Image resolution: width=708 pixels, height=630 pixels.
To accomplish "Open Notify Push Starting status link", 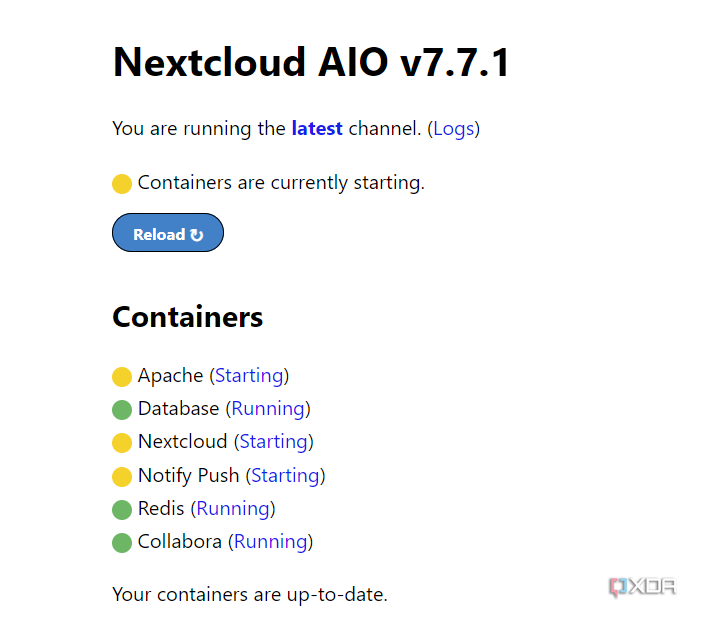I will click(285, 476).
